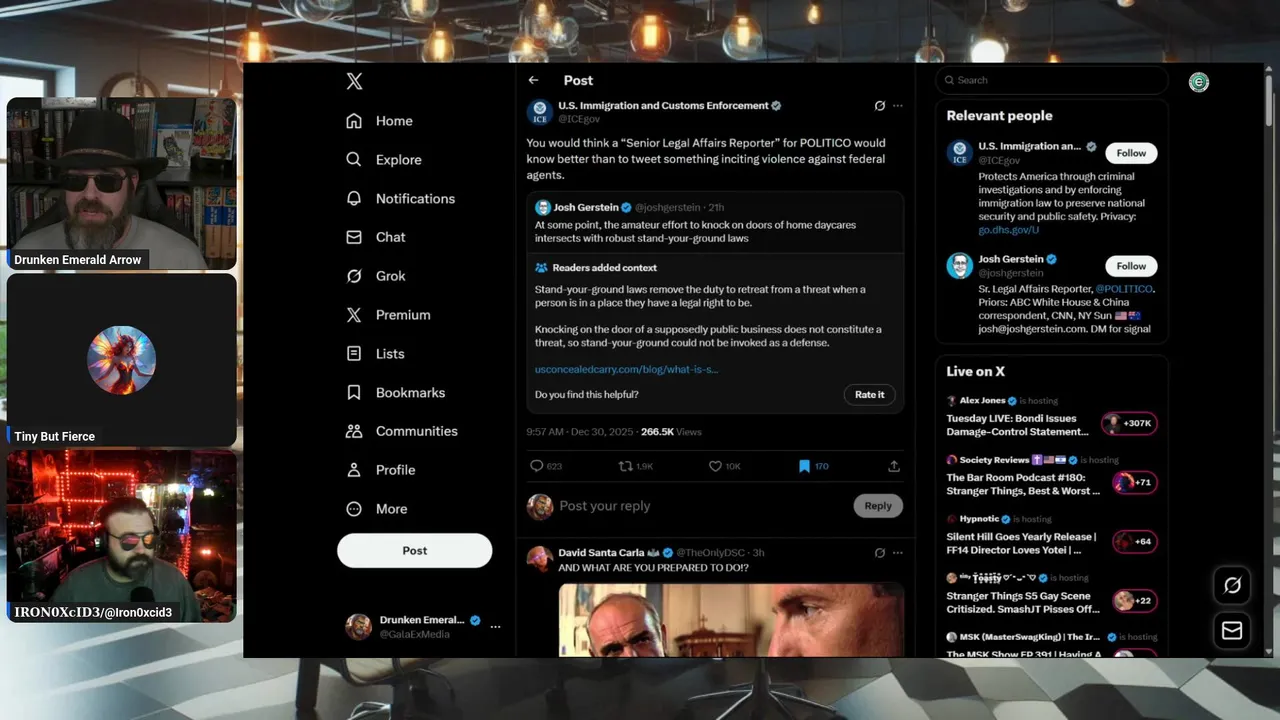Viewport: 1280px width, 720px height.
Task: Click the Reply button
Action: 878,506
